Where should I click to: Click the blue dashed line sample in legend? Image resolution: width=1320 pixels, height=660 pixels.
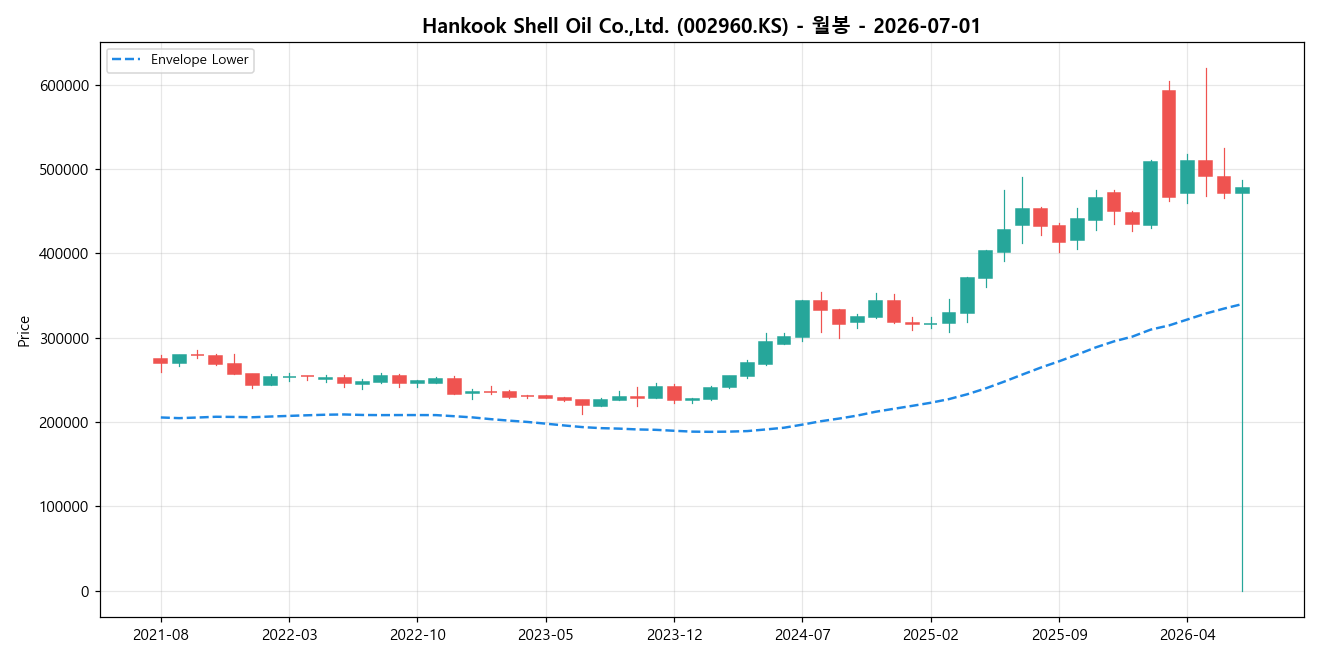(x=127, y=60)
